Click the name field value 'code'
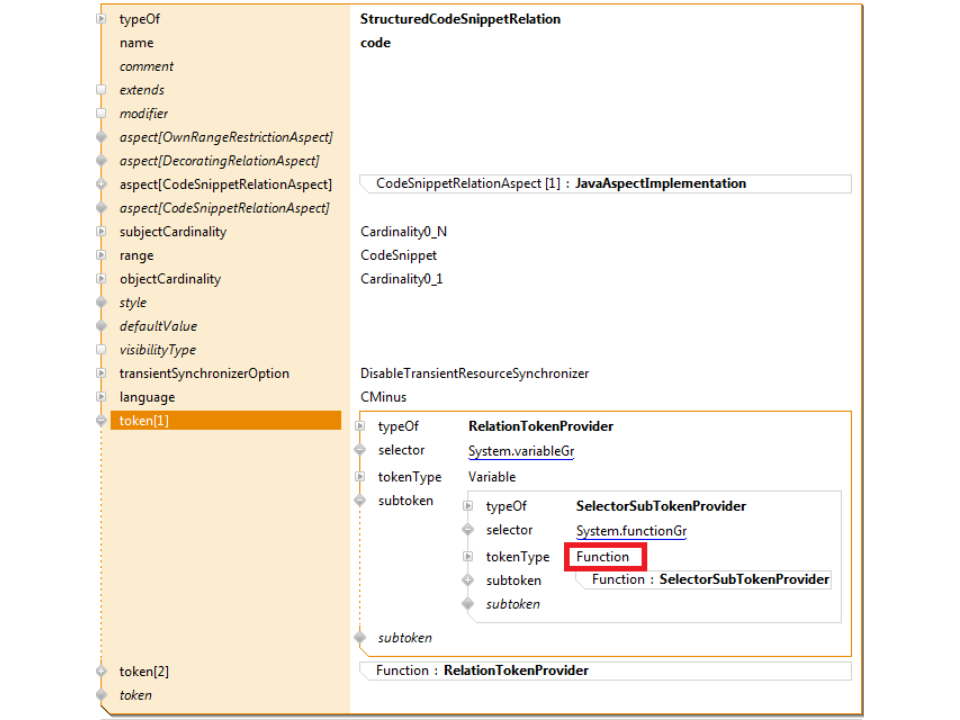Image resolution: width=960 pixels, height=720 pixels. [375, 43]
